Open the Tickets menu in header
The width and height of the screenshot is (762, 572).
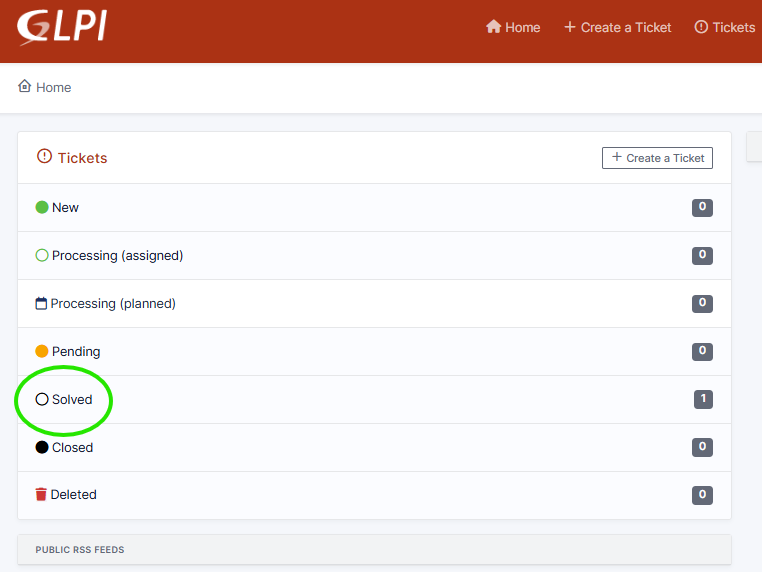tap(725, 27)
